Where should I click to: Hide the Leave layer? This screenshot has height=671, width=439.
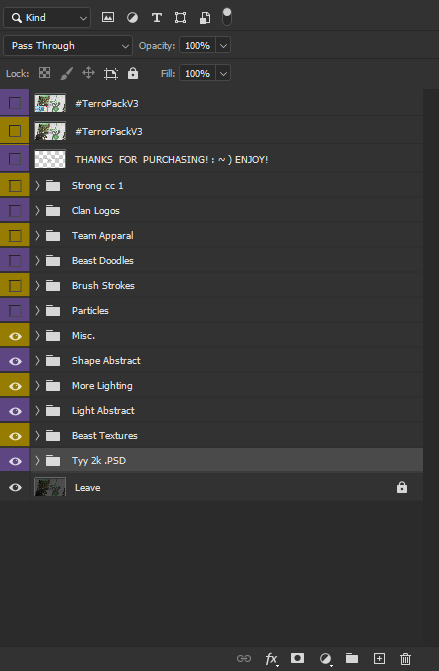(x=15, y=487)
